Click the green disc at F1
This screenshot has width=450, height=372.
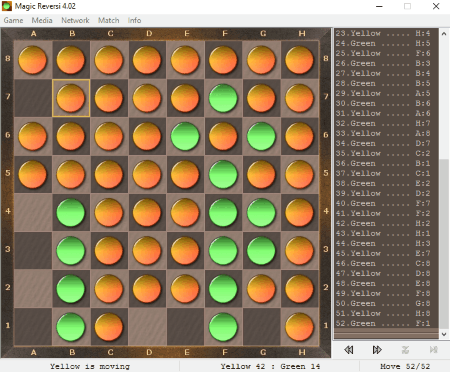coord(223,326)
